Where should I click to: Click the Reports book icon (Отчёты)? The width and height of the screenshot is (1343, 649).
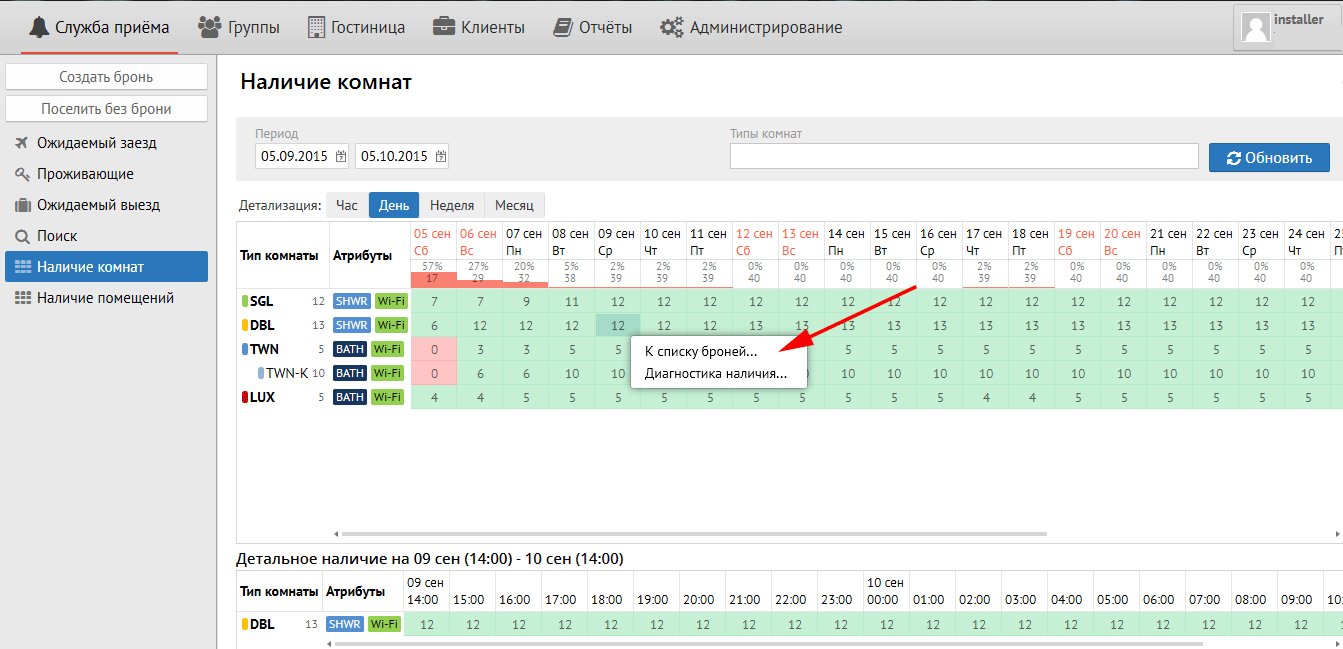tap(563, 27)
